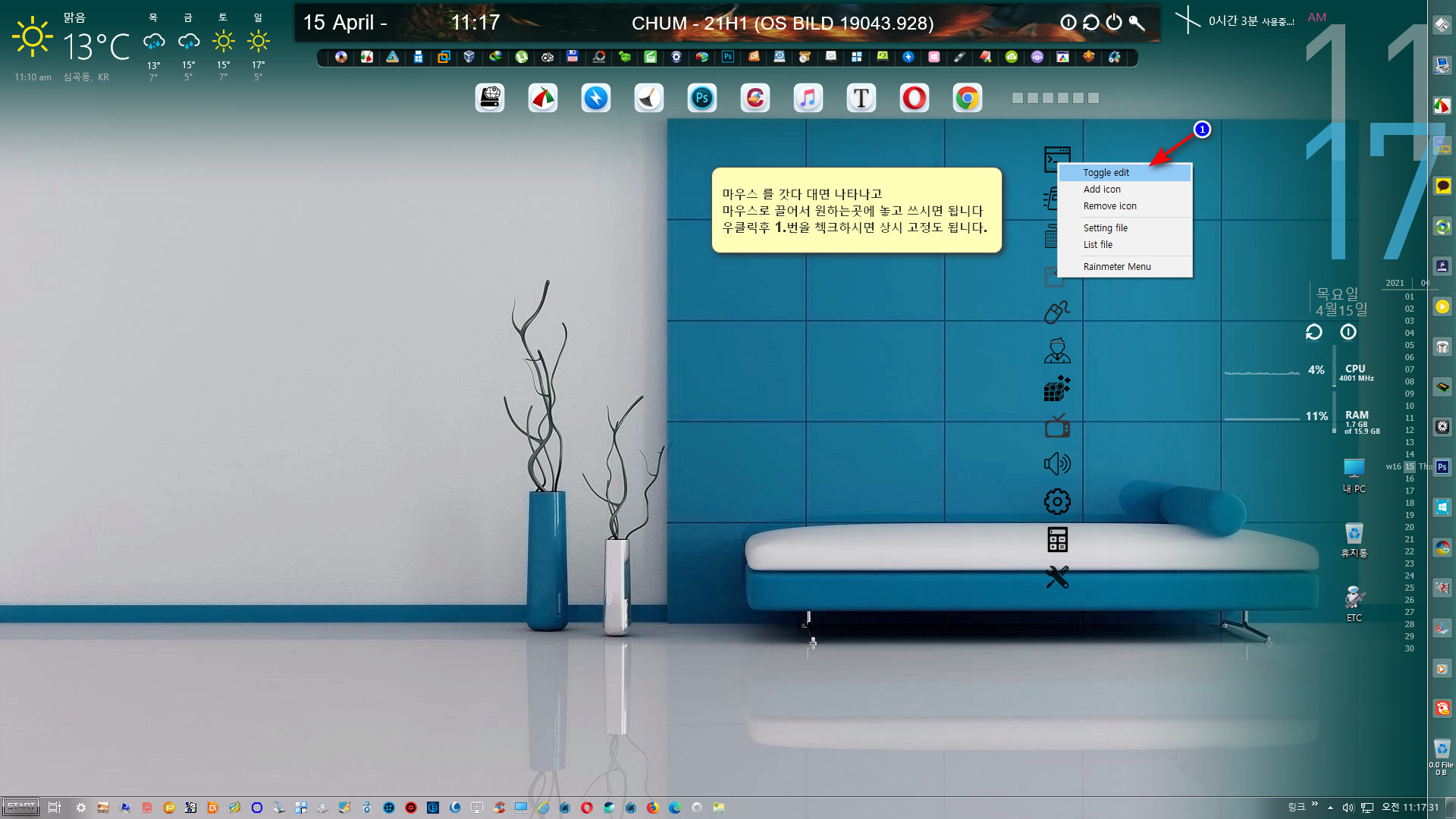
Task: Open the calculator icon in the vertical launcher
Action: [1057, 540]
